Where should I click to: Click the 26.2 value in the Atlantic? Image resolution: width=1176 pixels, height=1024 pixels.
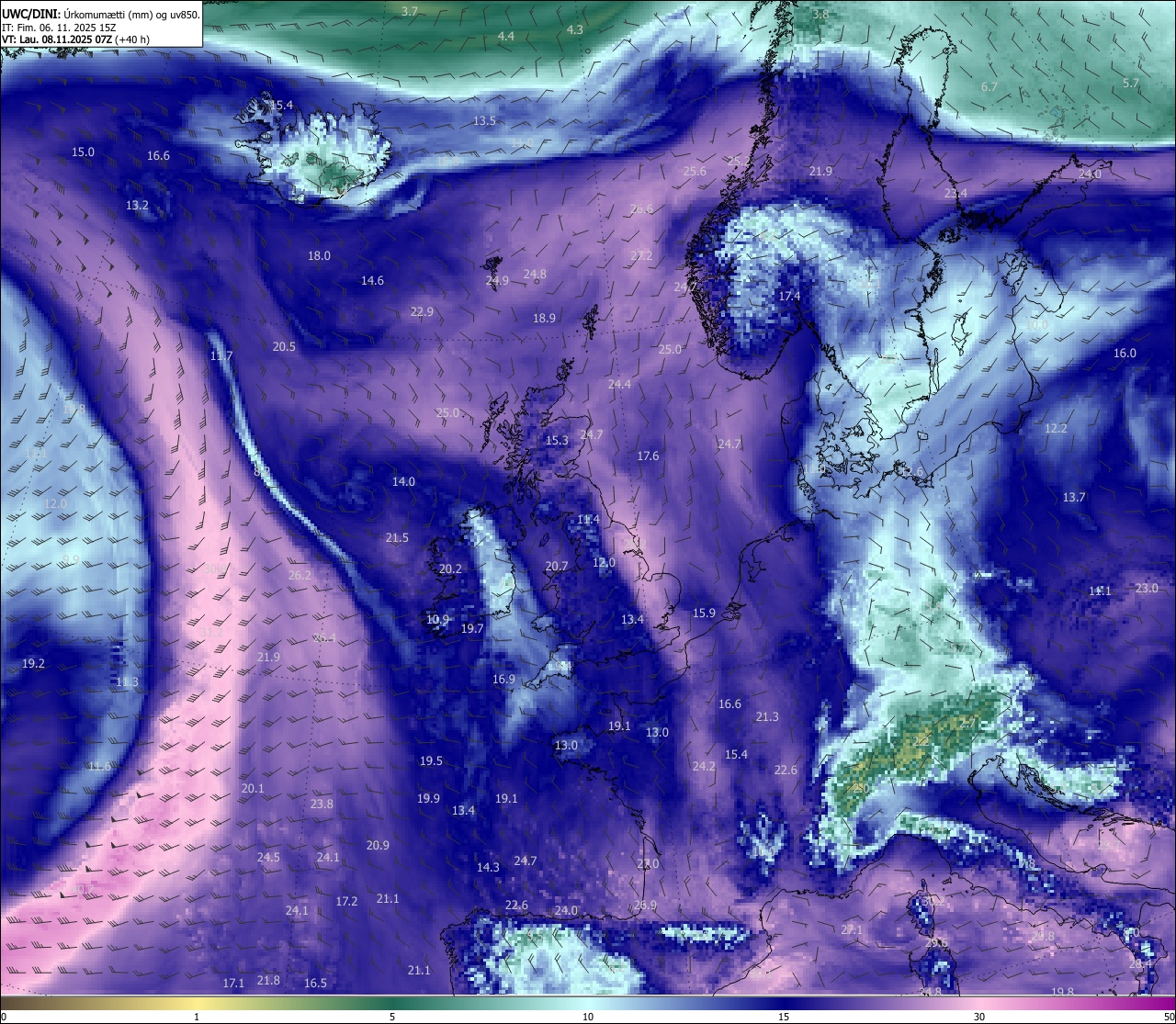[x=300, y=576]
